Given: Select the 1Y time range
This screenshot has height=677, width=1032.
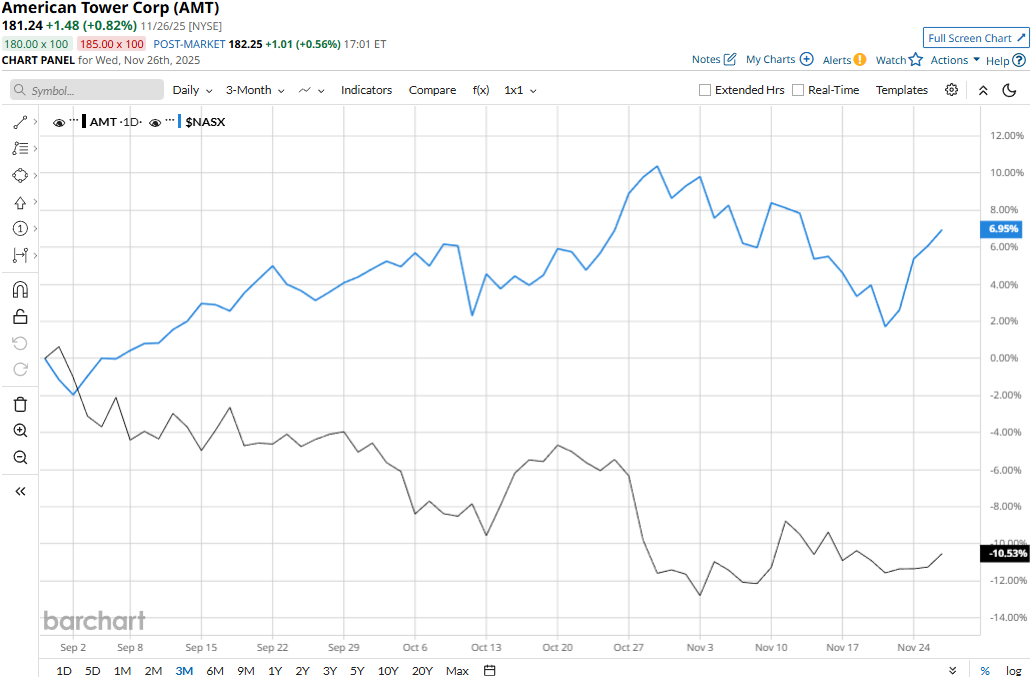Looking at the screenshot, I should [x=275, y=670].
